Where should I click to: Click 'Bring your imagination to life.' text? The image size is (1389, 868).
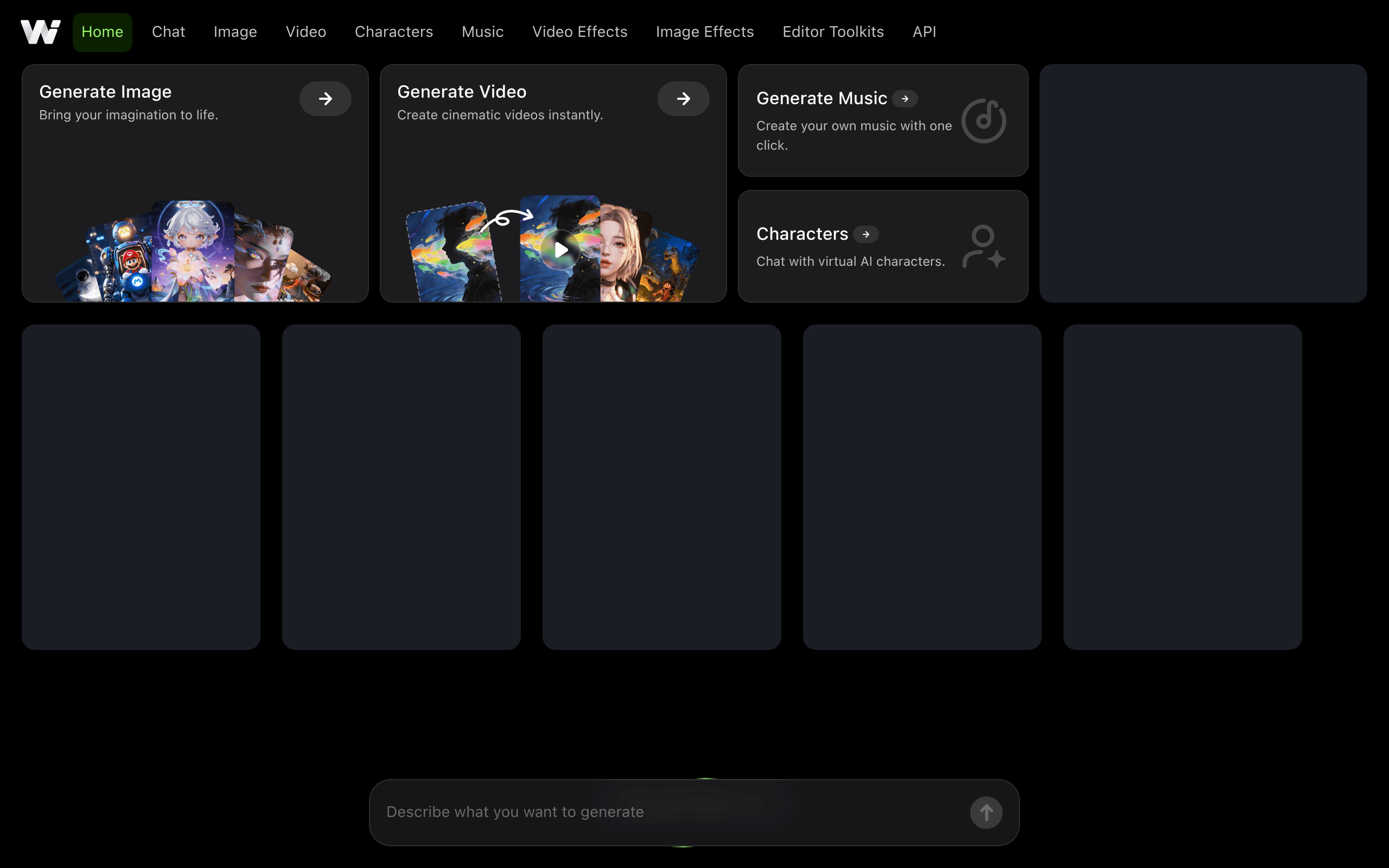(x=129, y=116)
